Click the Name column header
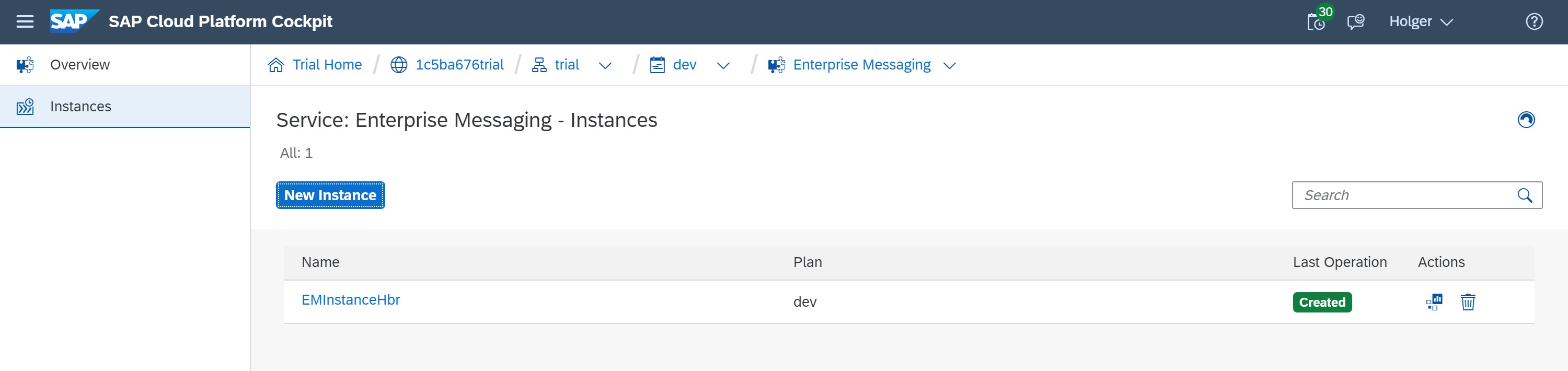This screenshot has width=1568, height=371. coord(321,262)
